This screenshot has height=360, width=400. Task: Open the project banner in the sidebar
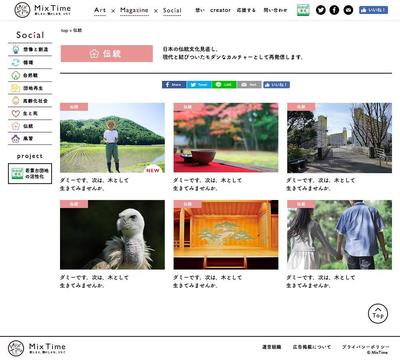tap(30, 174)
